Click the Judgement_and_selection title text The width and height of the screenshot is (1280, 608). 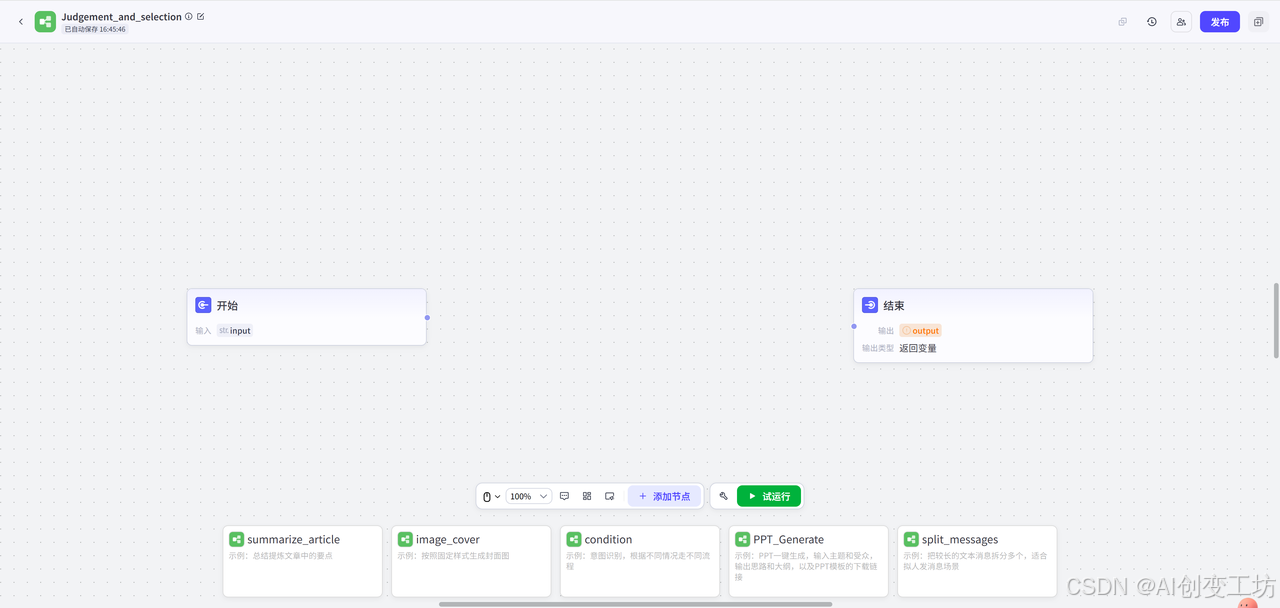tap(121, 16)
